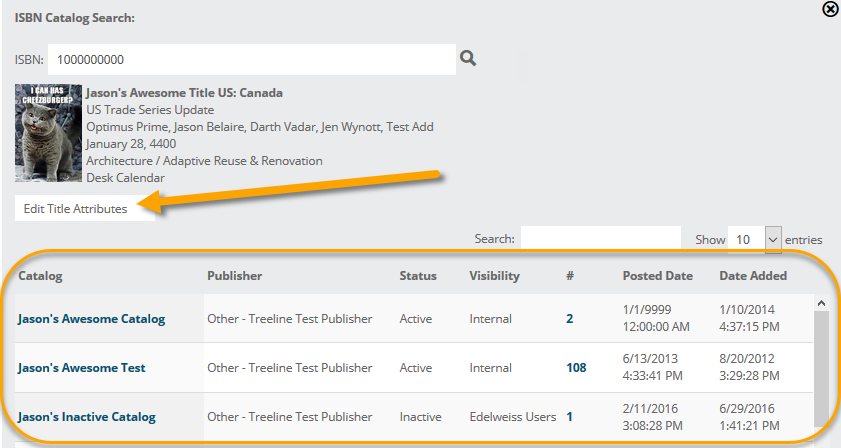841x448 pixels.
Task: Sort by Visibility column header
Action: coord(496,275)
